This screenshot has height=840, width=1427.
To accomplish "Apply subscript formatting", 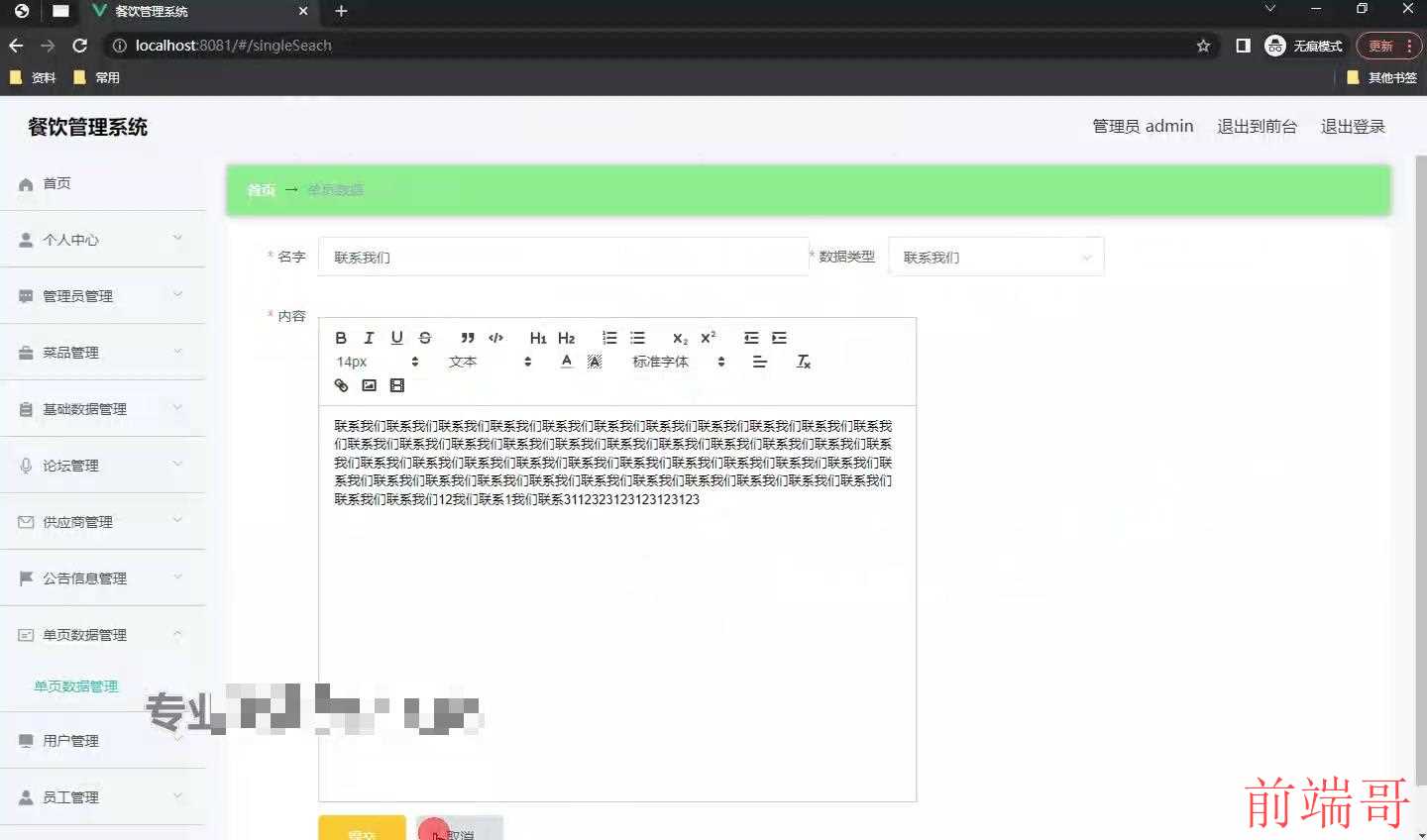I will tap(680, 338).
